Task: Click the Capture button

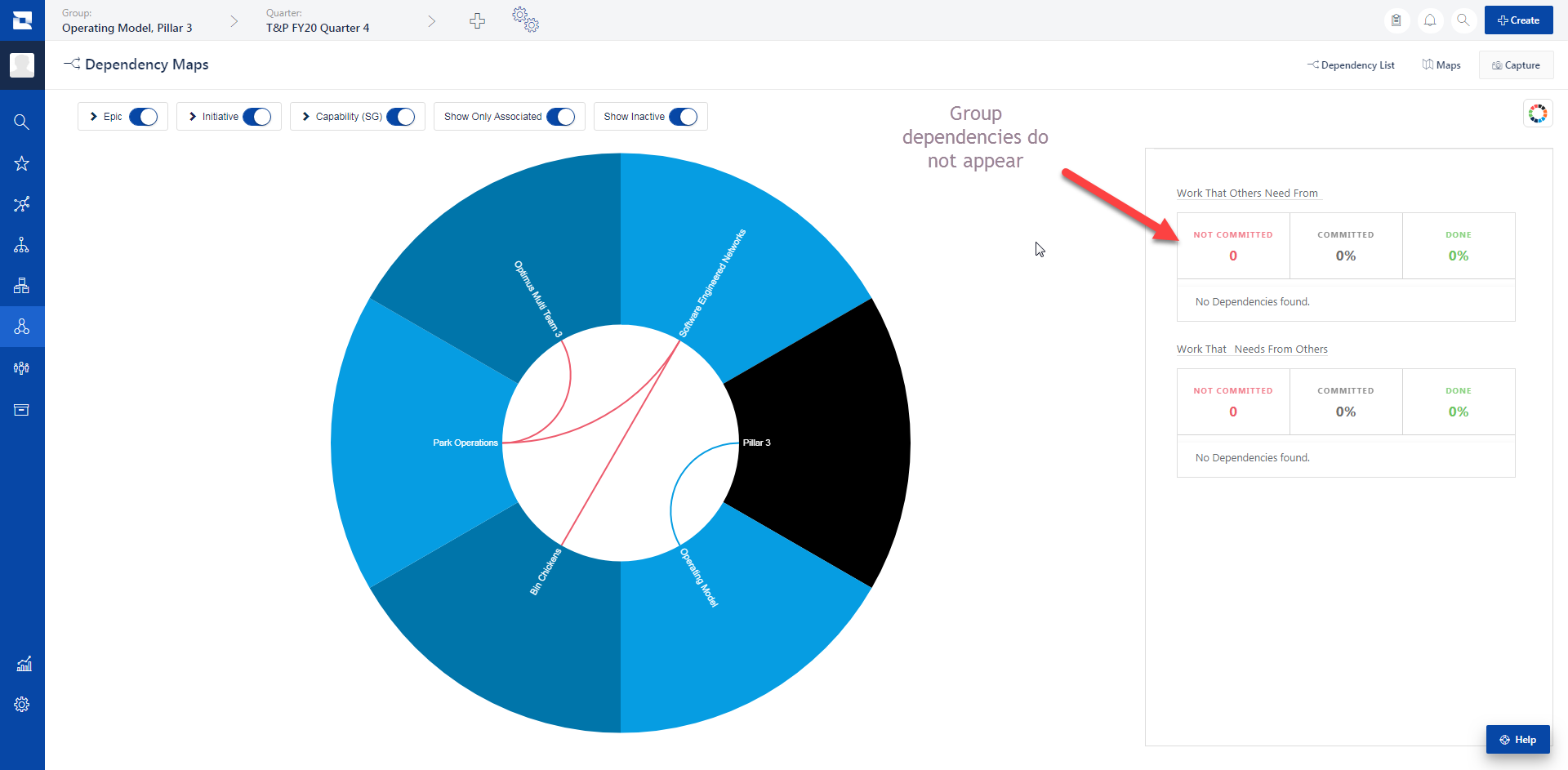Action: point(1516,65)
